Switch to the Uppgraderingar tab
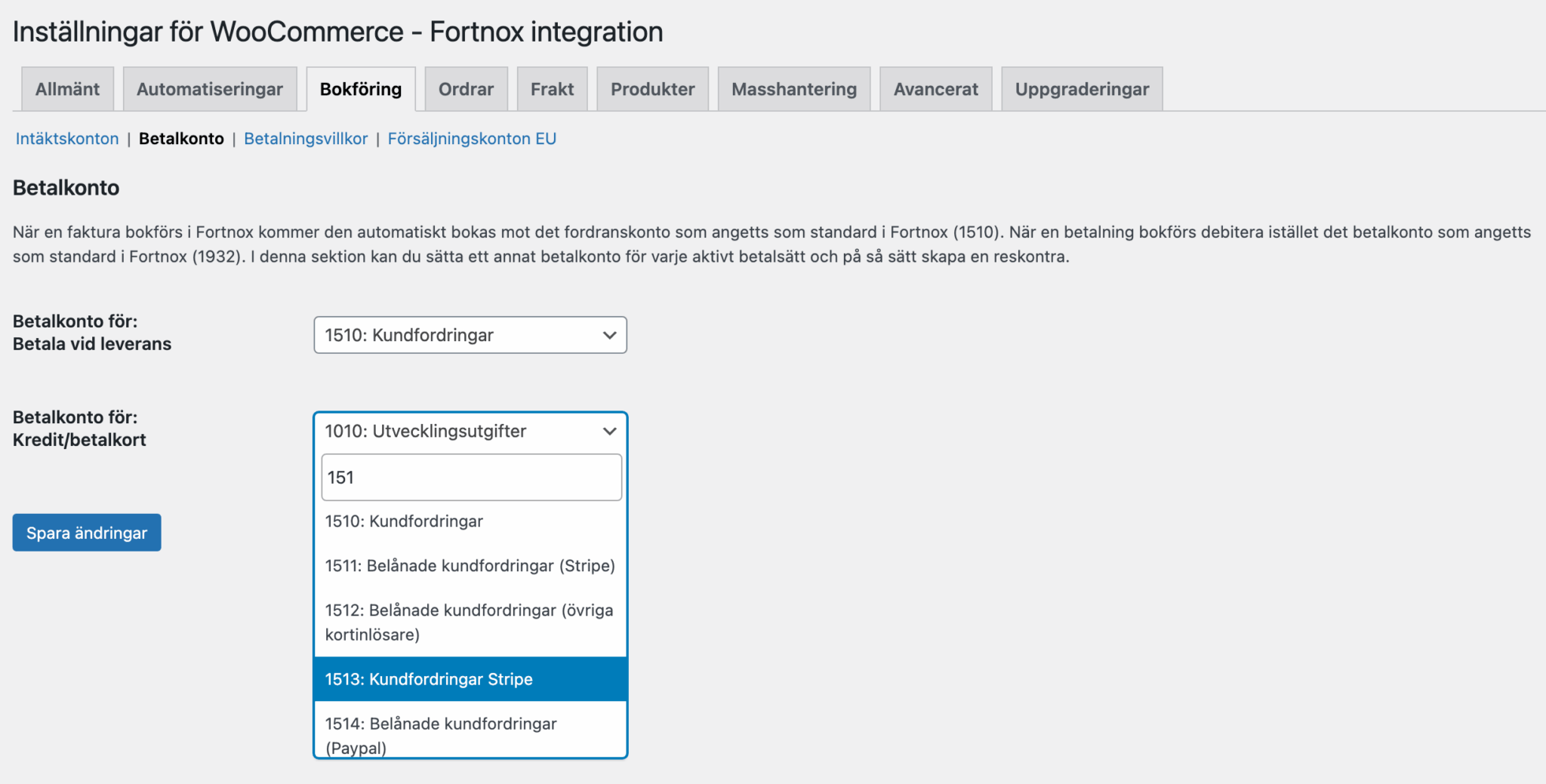The image size is (1546, 784). (x=1081, y=88)
